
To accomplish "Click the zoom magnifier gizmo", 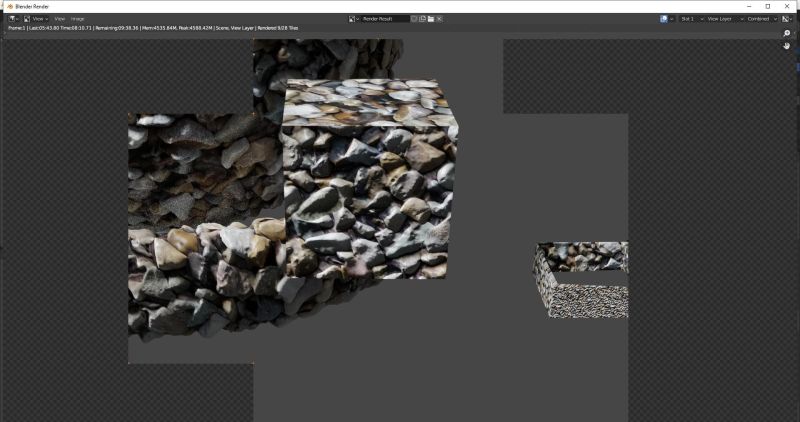I will point(787,33).
